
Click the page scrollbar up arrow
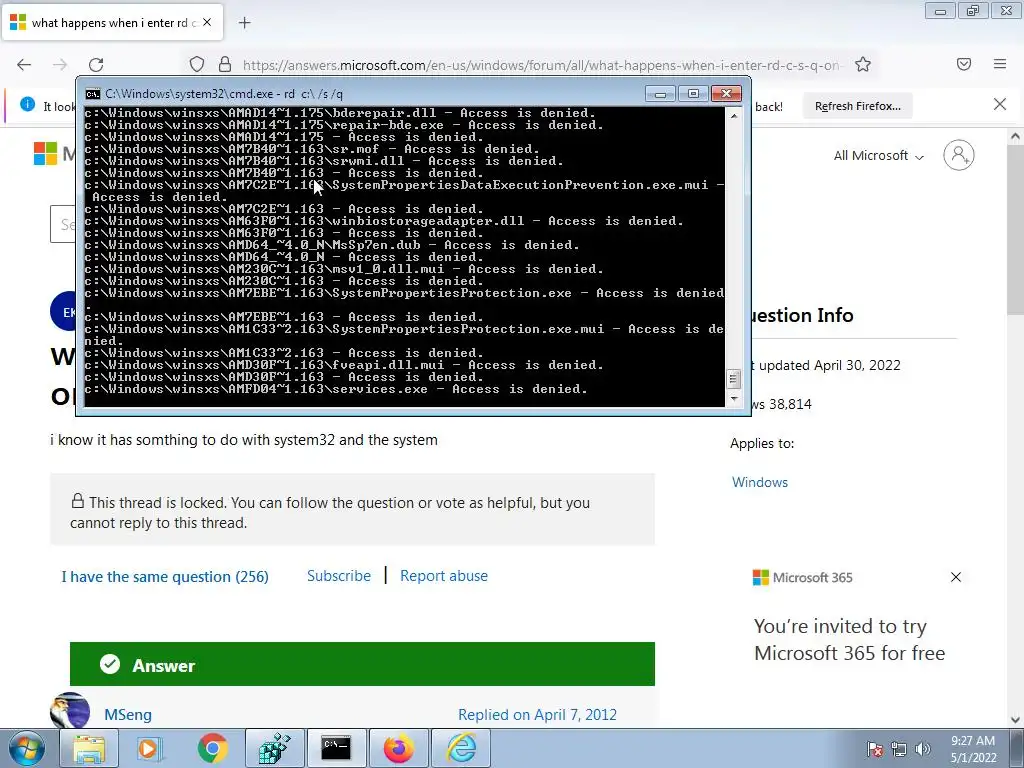click(x=1016, y=137)
